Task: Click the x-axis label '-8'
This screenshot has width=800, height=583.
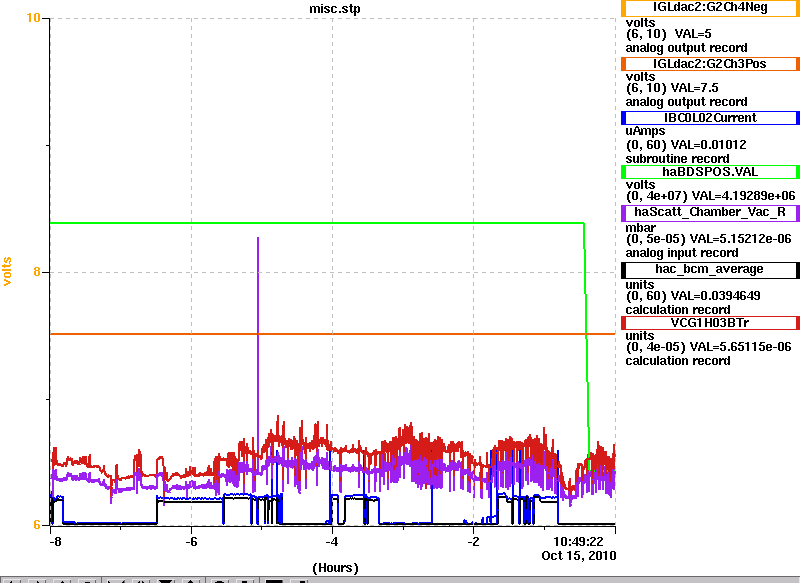Action: [55, 541]
